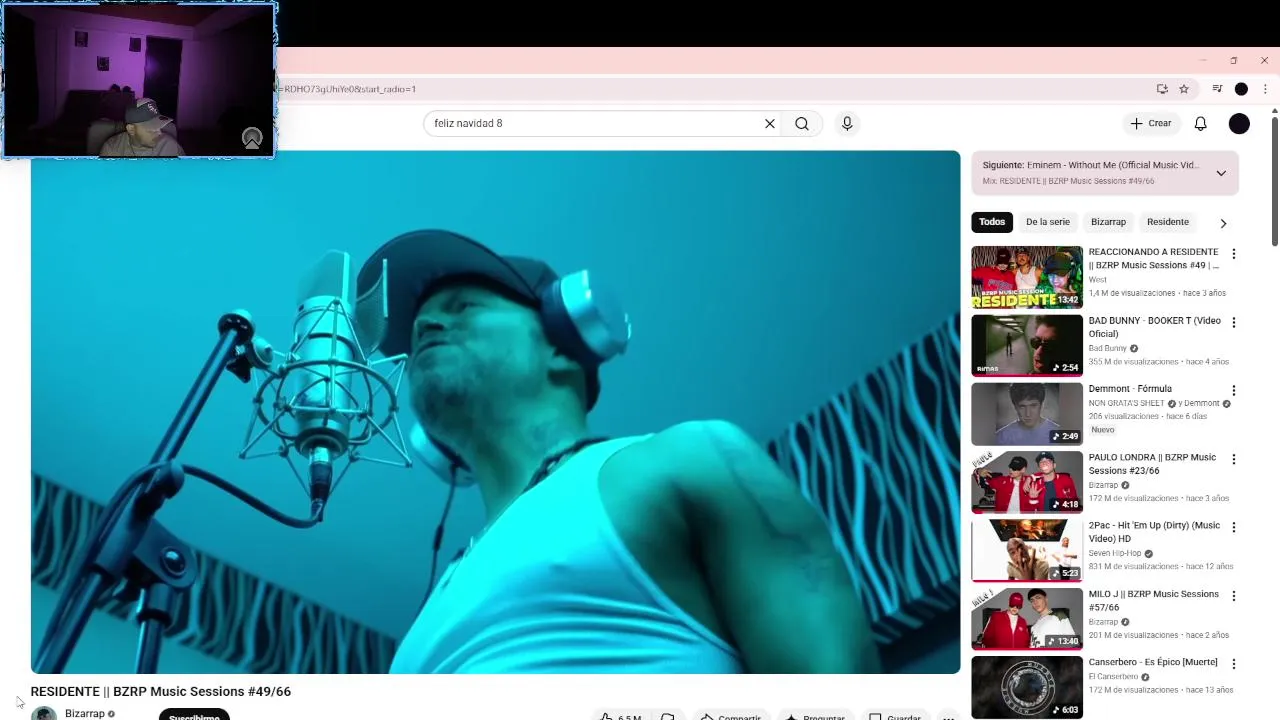The width and height of the screenshot is (1280, 720).
Task: Click title 'Canserbero - Es Épico [Muerte]'
Action: click(x=1153, y=662)
